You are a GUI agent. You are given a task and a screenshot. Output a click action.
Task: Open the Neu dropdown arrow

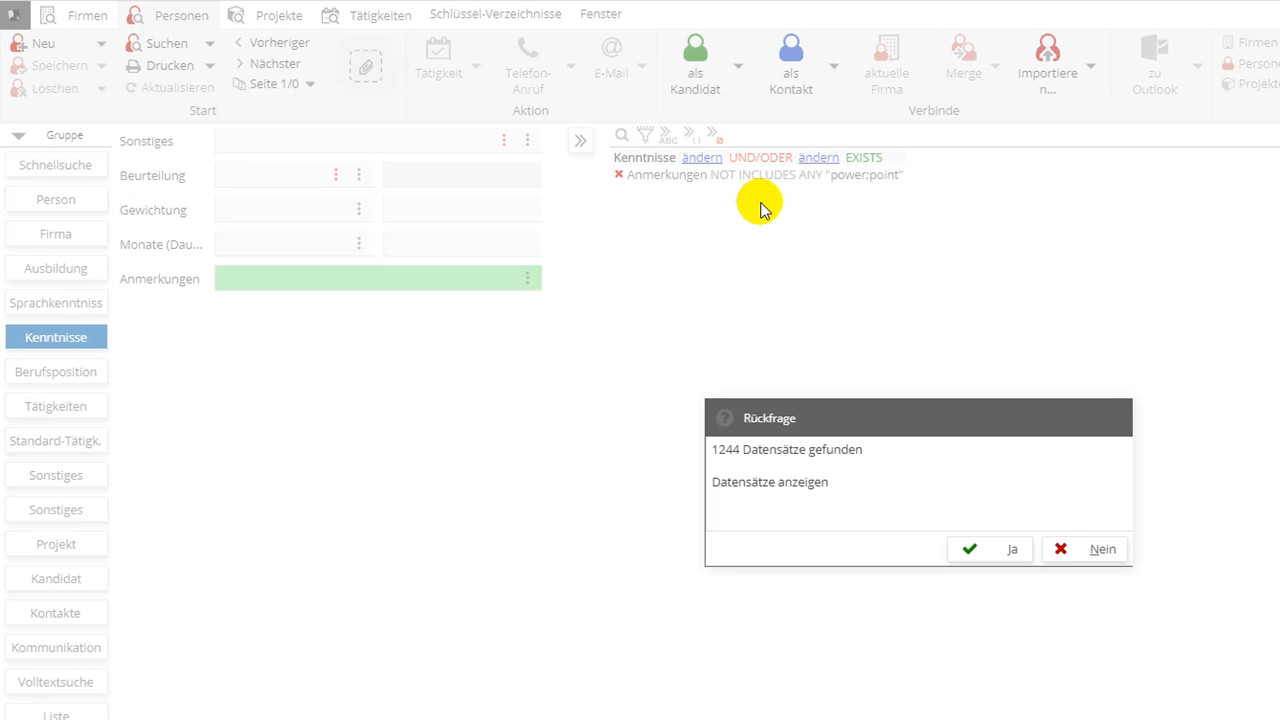click(x=101, y=44)
